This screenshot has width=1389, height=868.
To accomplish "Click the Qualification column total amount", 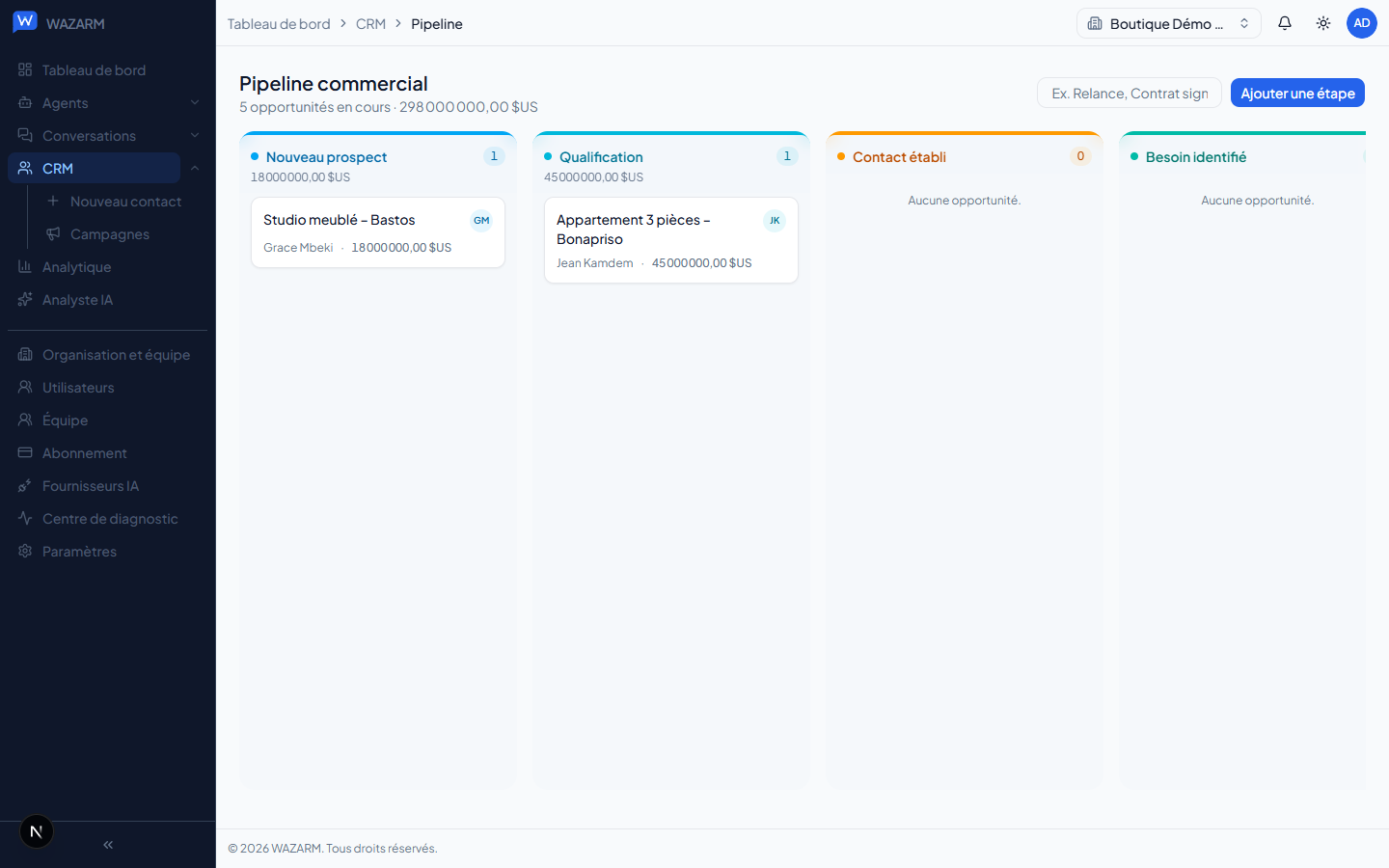I will 594,177.
